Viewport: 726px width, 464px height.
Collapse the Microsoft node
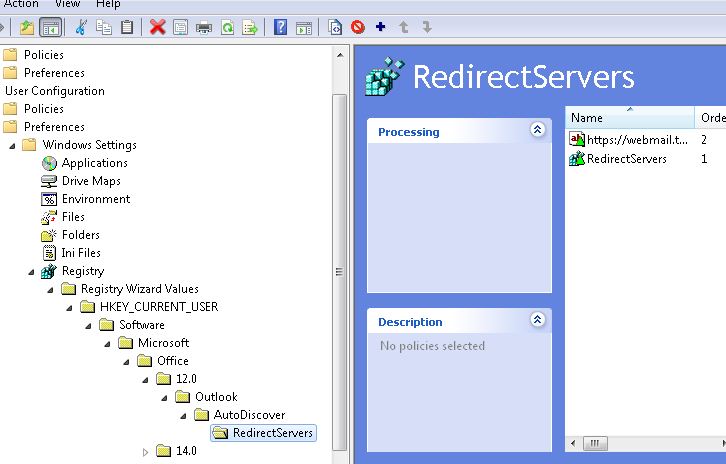107,345
